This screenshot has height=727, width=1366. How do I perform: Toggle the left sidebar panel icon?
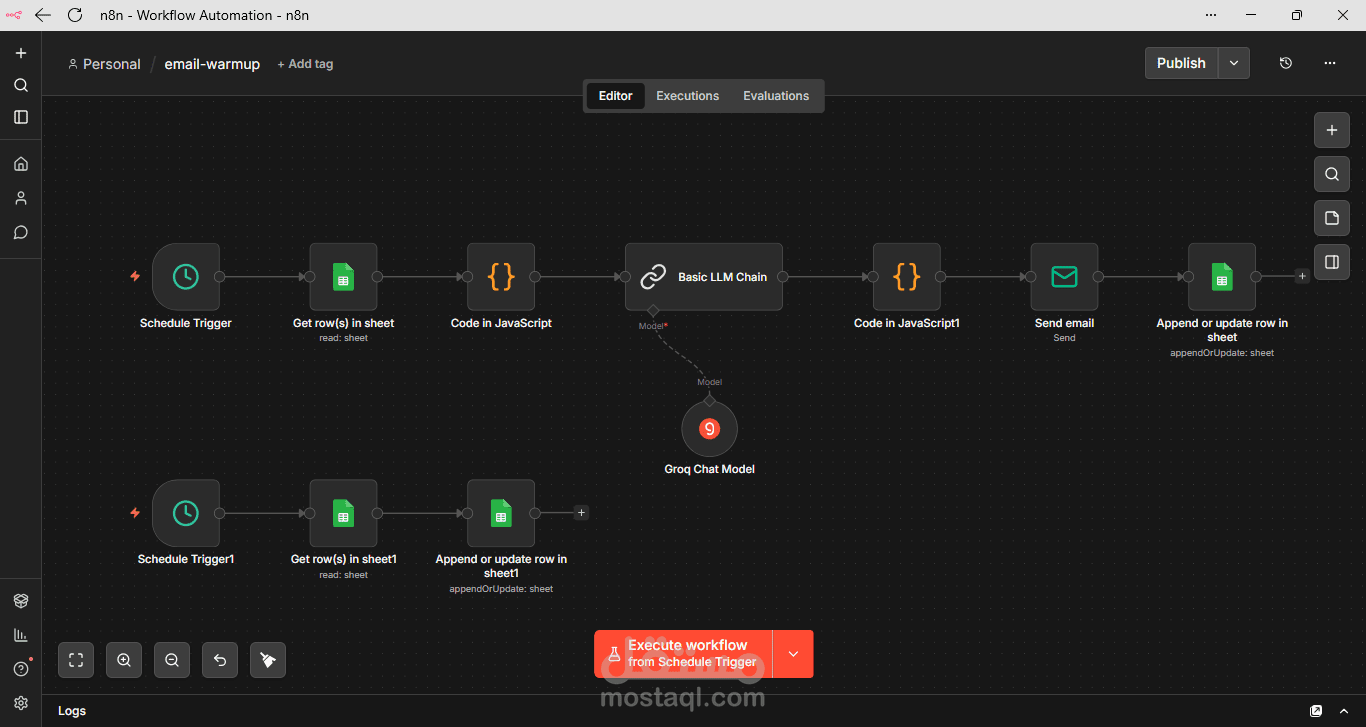point(21,117)
